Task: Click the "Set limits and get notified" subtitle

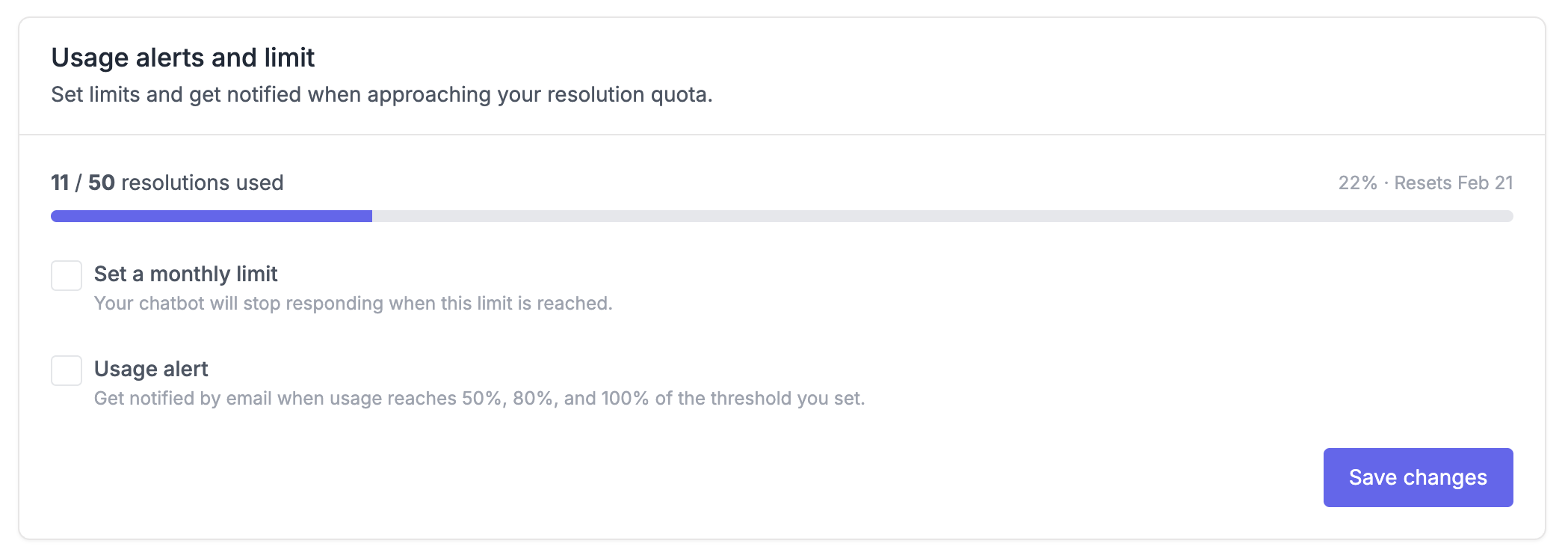Action: 224,94
